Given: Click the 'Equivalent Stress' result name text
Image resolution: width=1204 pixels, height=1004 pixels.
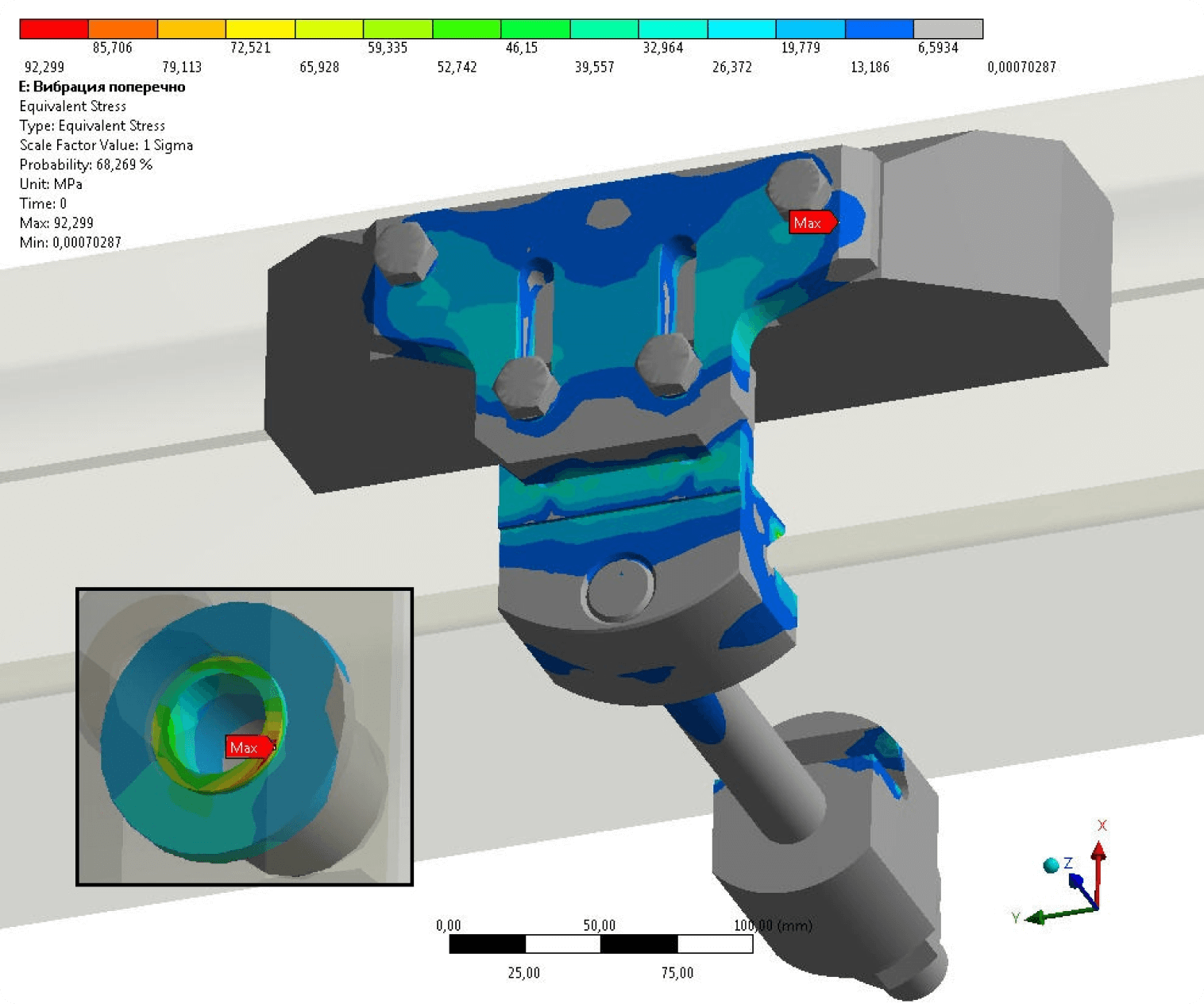Looking at the screenshot, I should click(72, 106).
